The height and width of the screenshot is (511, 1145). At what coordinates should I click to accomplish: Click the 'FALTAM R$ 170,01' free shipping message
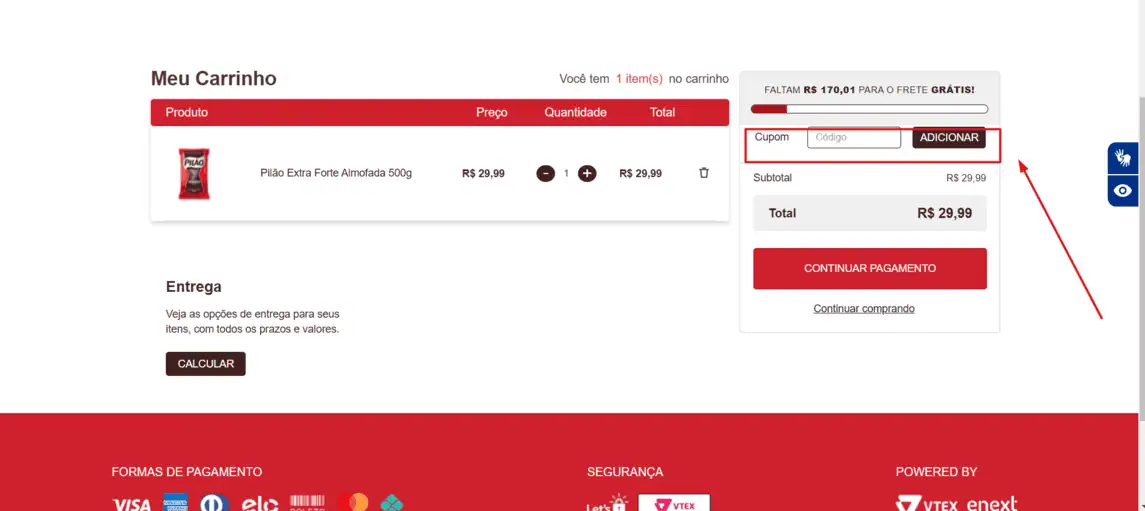870,90
